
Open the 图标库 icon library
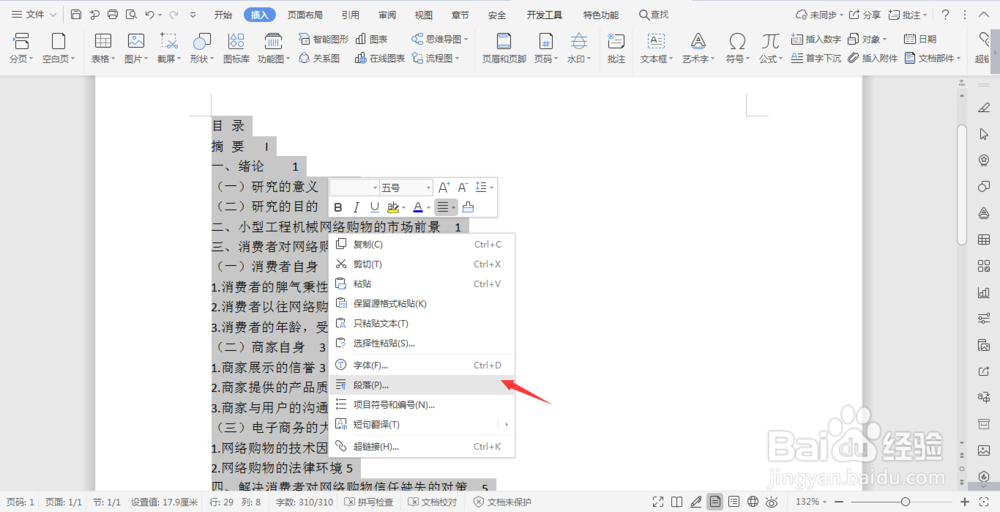[236, 48]
